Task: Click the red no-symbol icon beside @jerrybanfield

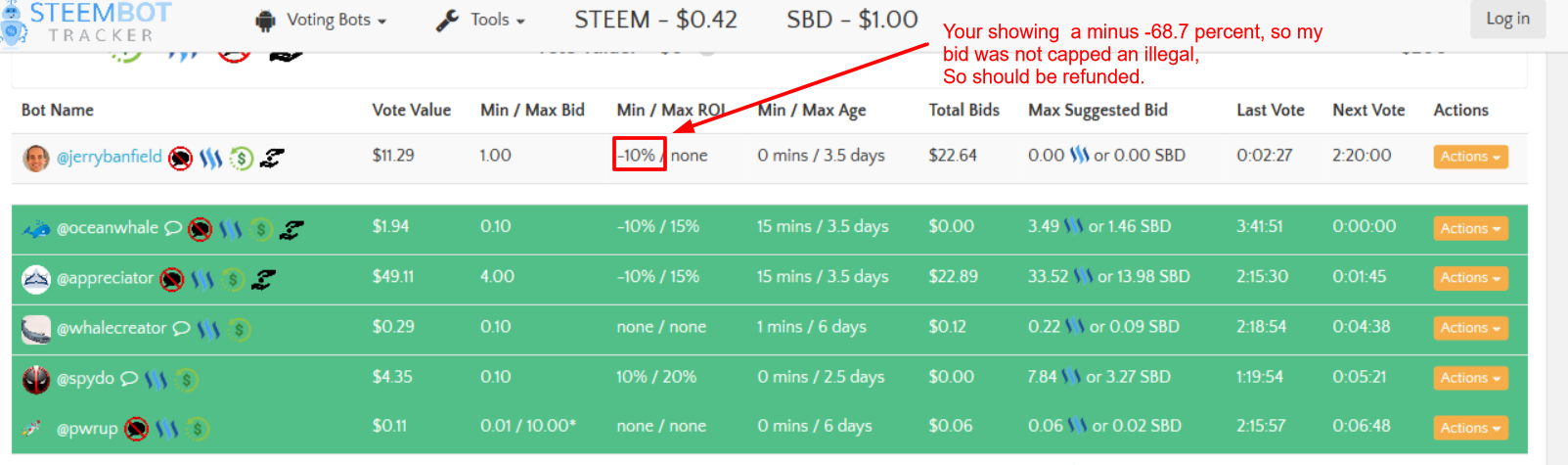Action: click(180, 158)
